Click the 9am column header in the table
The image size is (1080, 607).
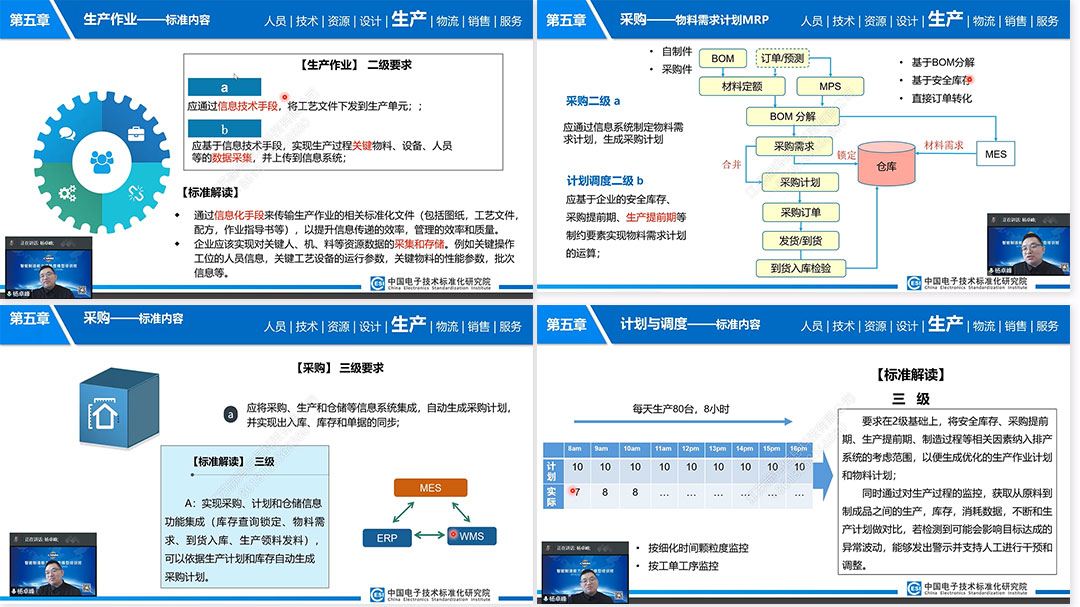602,449
